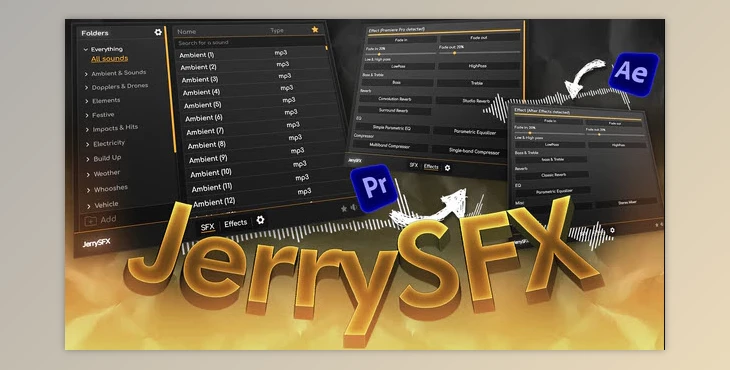Apply LowPass in Premiere Pro panel
This screenshot has width=730, height=370.
[x=399, y=66]
